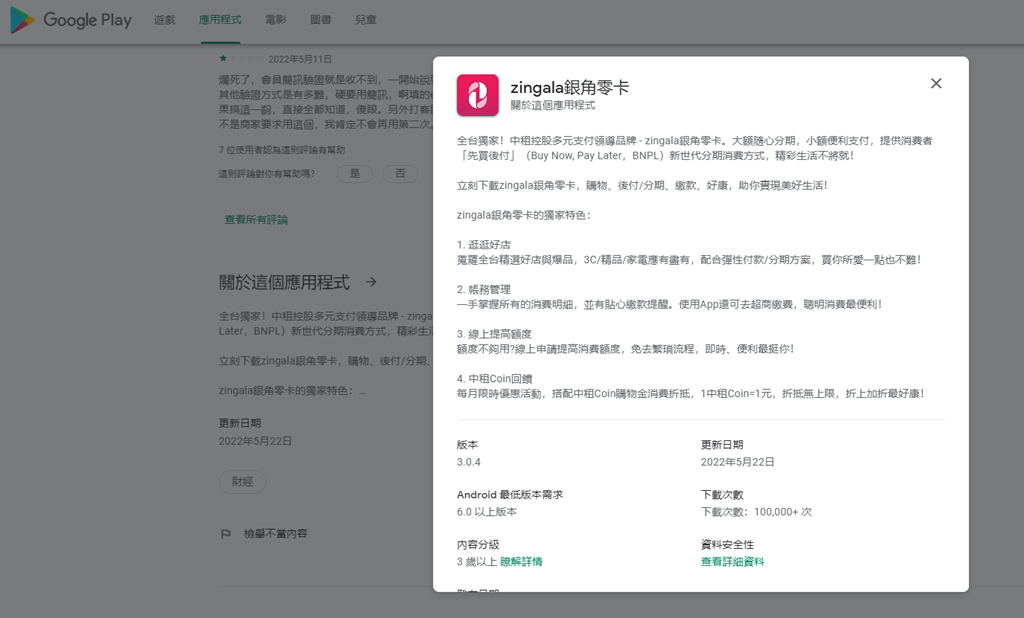Click the 下載次數：100,000+ 次 value
This screenshot has width=1024, height=618.
click(756, 512)
